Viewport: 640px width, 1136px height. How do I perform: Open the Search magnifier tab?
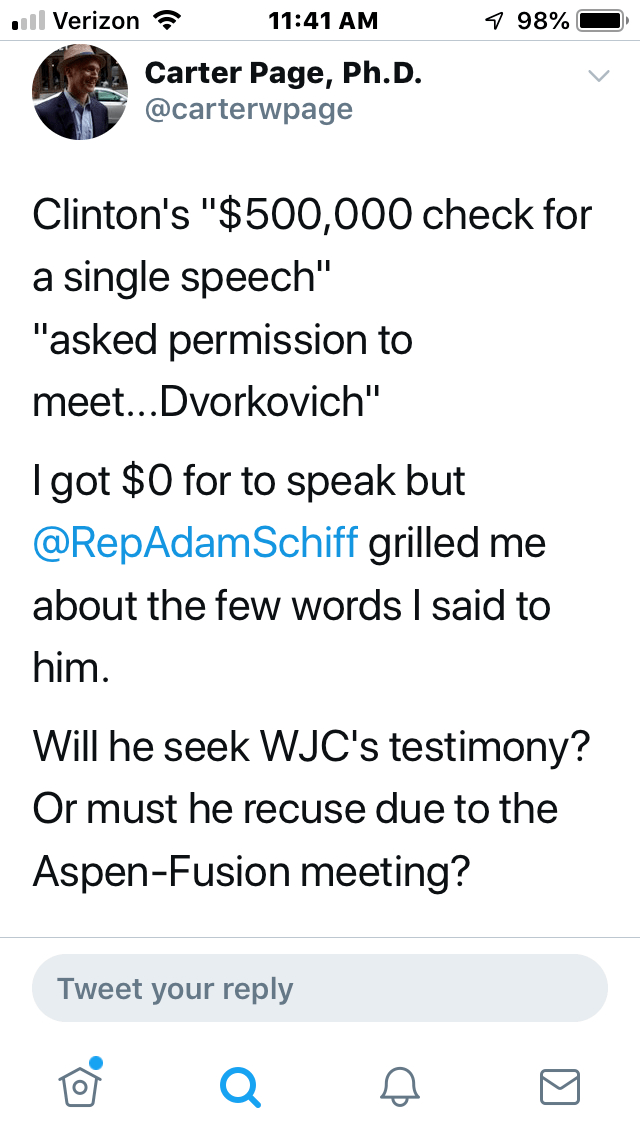click(240, 1085)
